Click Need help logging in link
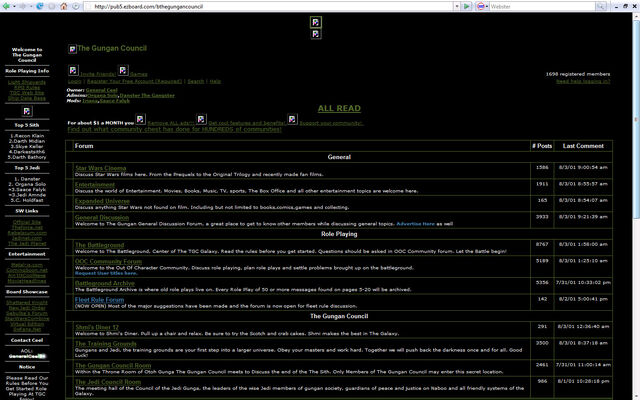This screenshot has width=640, height=400. 583,81
